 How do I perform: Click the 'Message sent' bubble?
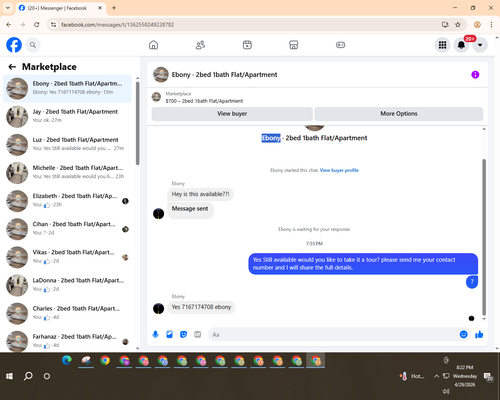(190, 210)
